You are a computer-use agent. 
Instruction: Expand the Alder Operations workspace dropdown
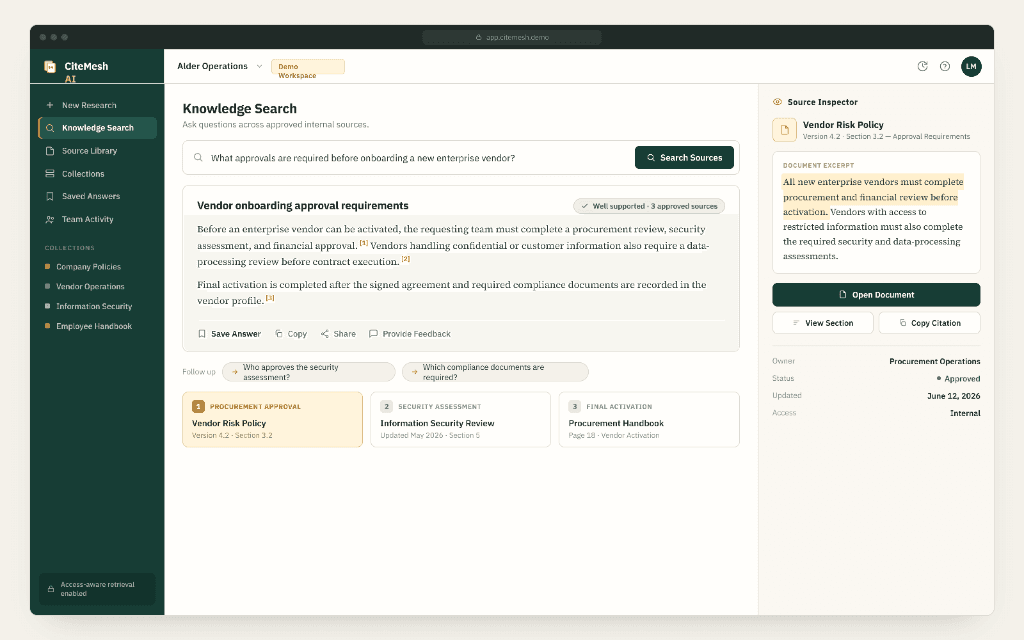pos(219,66)
